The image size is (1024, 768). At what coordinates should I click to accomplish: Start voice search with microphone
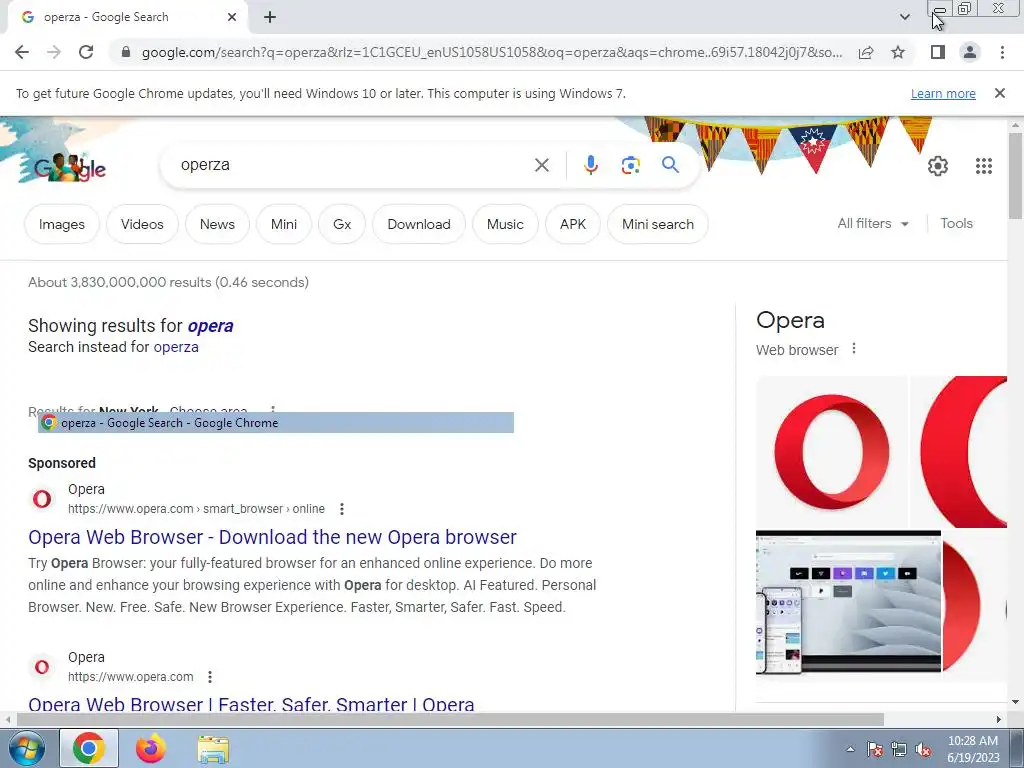click(x=590, y=165)
